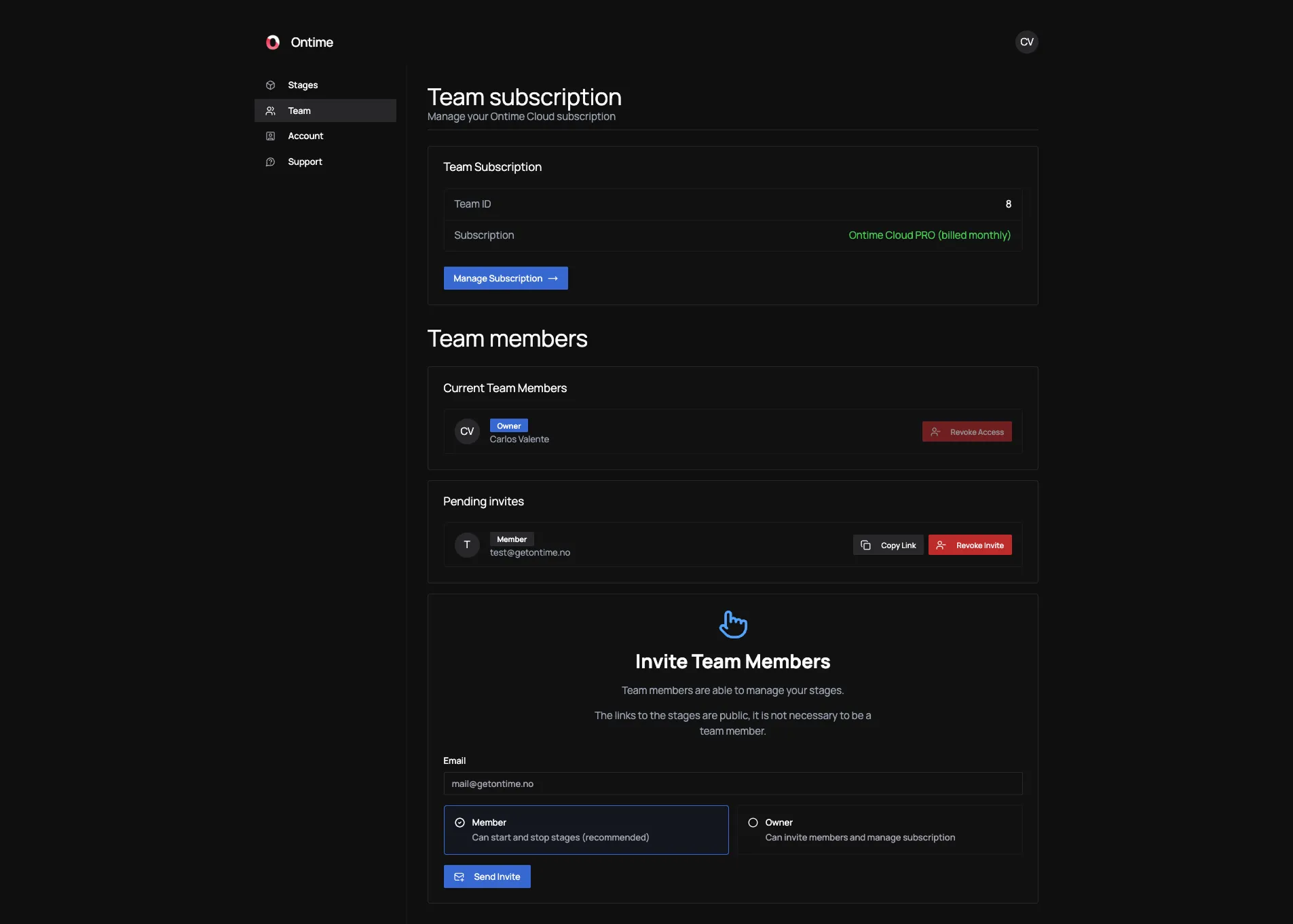Click the Account icon in sidebar

point(270,136)
